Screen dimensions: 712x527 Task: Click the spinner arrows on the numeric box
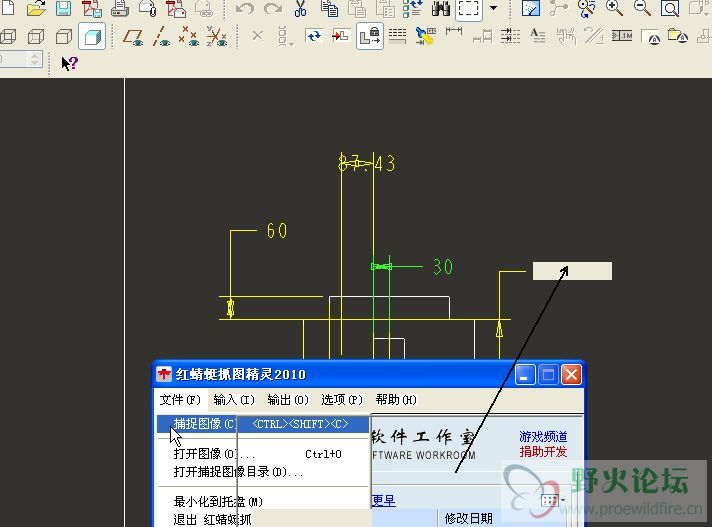(x=34, y=59)
